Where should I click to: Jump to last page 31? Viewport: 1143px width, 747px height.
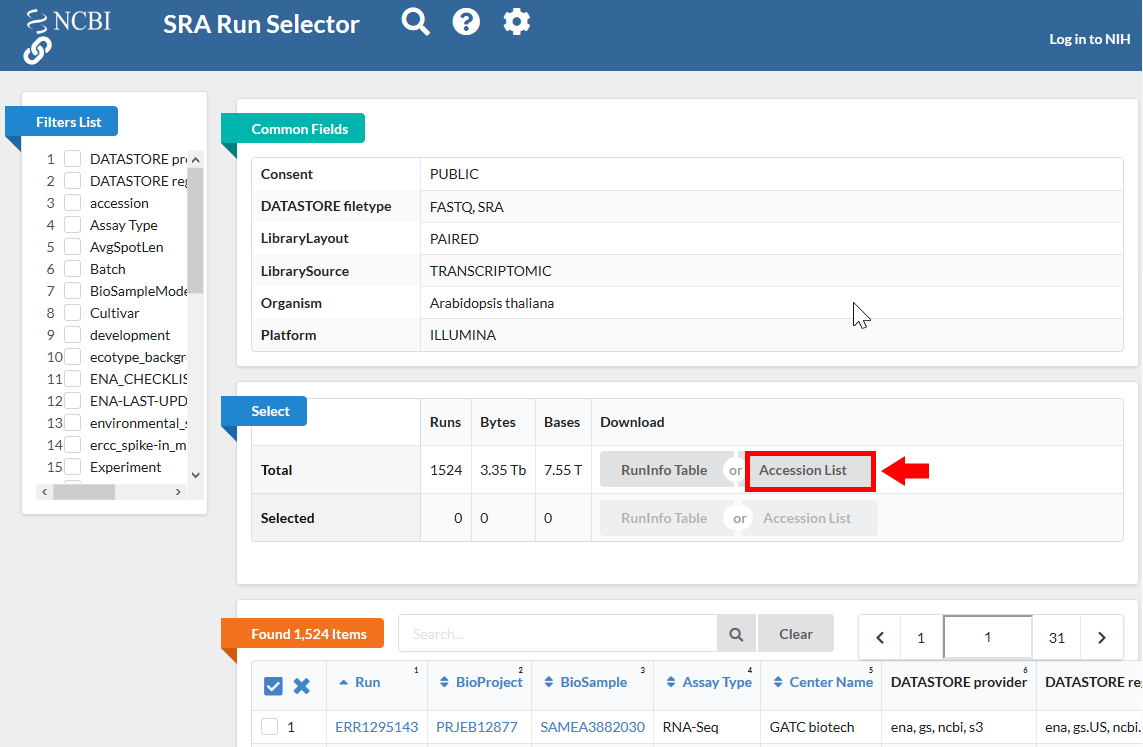coord(1057,638)
